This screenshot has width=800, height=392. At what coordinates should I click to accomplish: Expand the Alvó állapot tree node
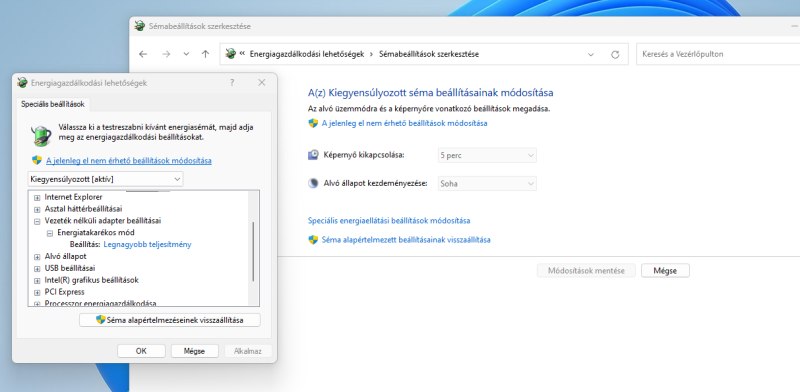coord(37,257)
